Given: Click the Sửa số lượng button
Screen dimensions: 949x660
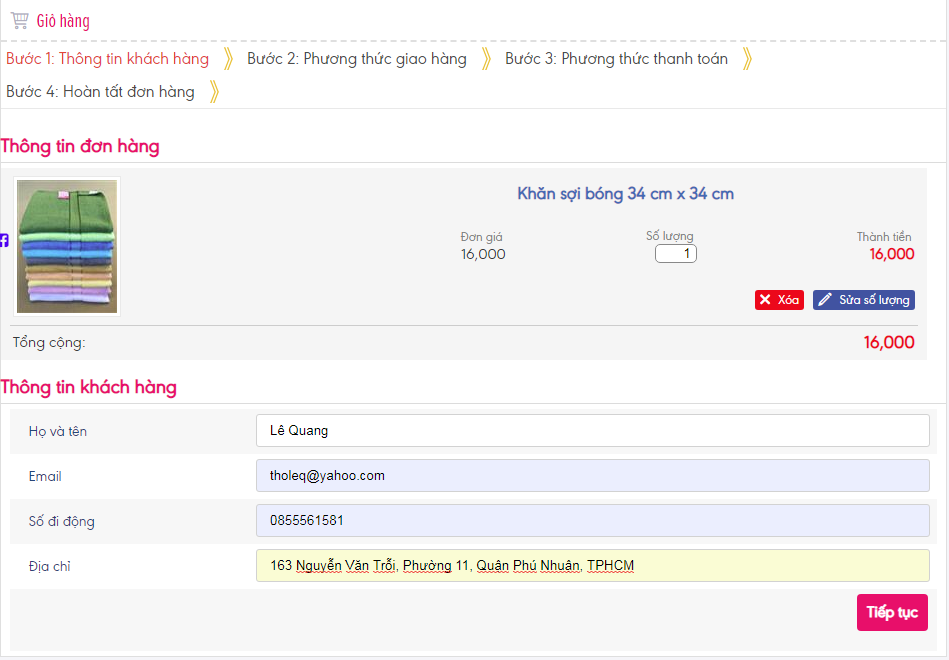Looking at the screenshot, I should pyautogui.click(x=864, y=300).
